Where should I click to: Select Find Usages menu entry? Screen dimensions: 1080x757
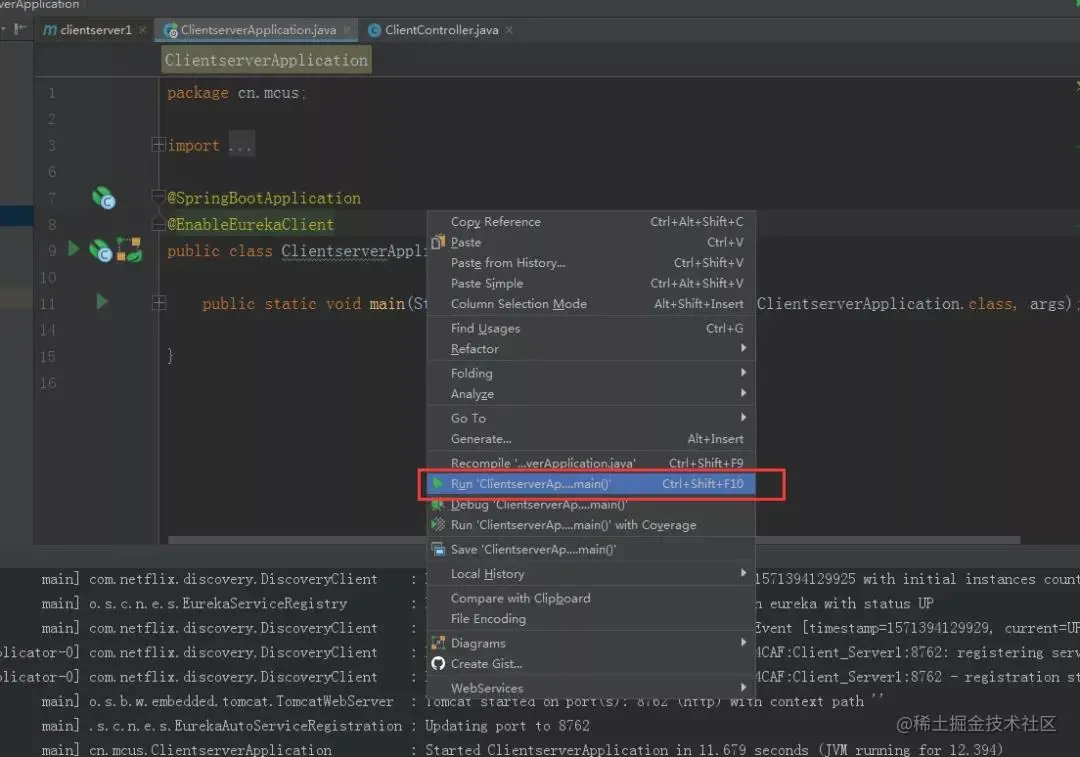(x=591, y=329)
